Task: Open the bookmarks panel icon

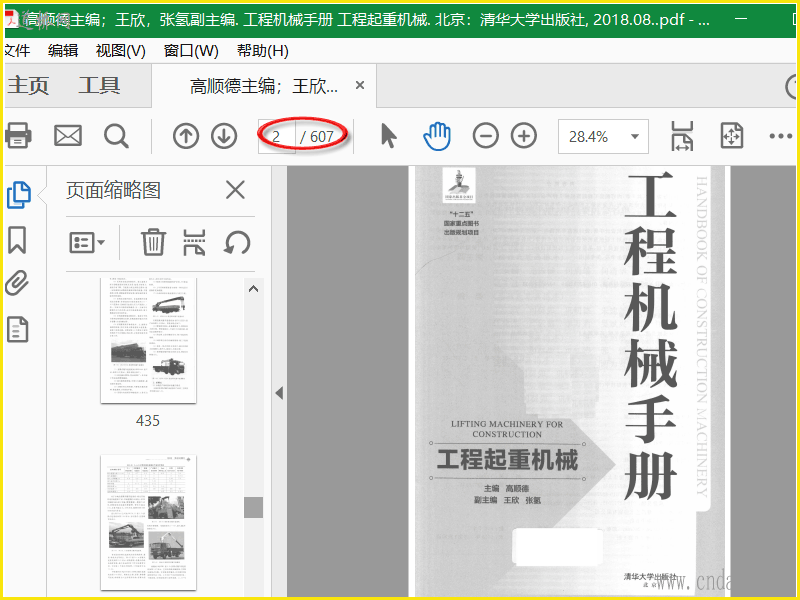Action: [x=17, y=240]
